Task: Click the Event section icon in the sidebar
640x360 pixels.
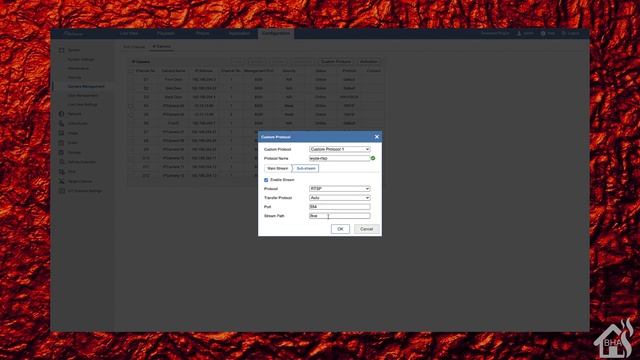Action: pyautogui.click(x=61, y=143)
